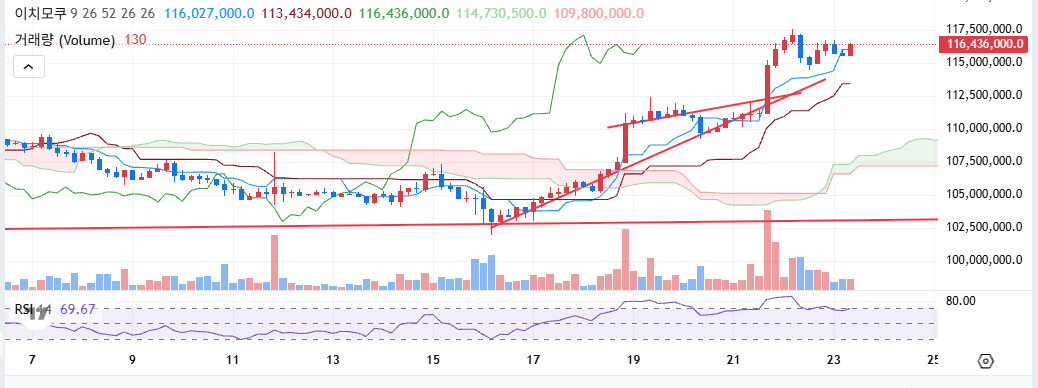The image size is (1038, 388).
Task: Click date 25 on time axis
Action: pos(933,360)
